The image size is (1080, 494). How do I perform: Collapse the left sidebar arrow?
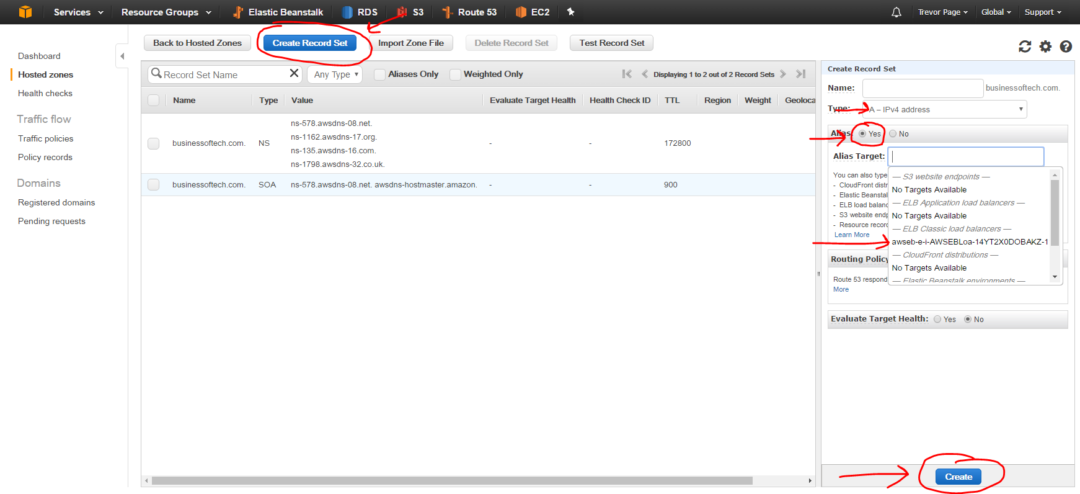coord(122,56)
